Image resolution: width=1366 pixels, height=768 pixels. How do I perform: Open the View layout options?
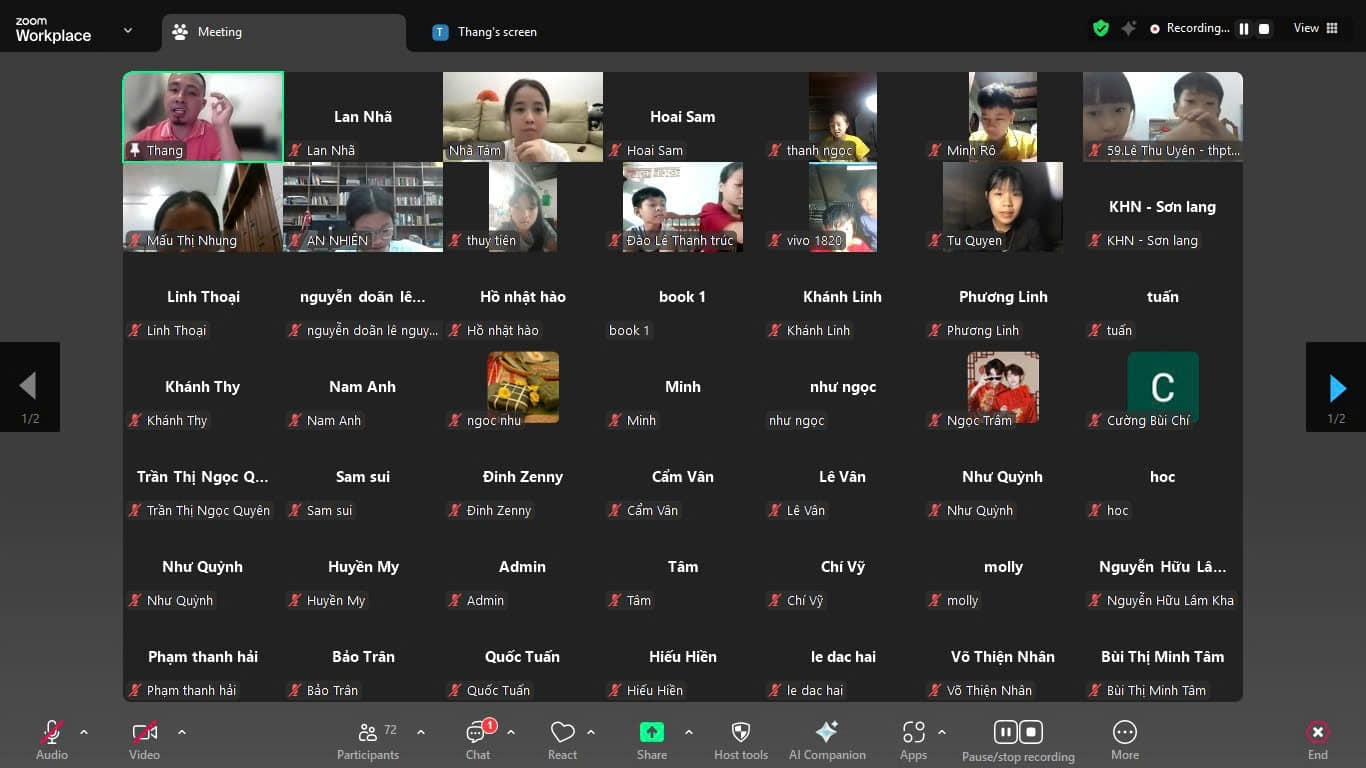pos(1315,28)
